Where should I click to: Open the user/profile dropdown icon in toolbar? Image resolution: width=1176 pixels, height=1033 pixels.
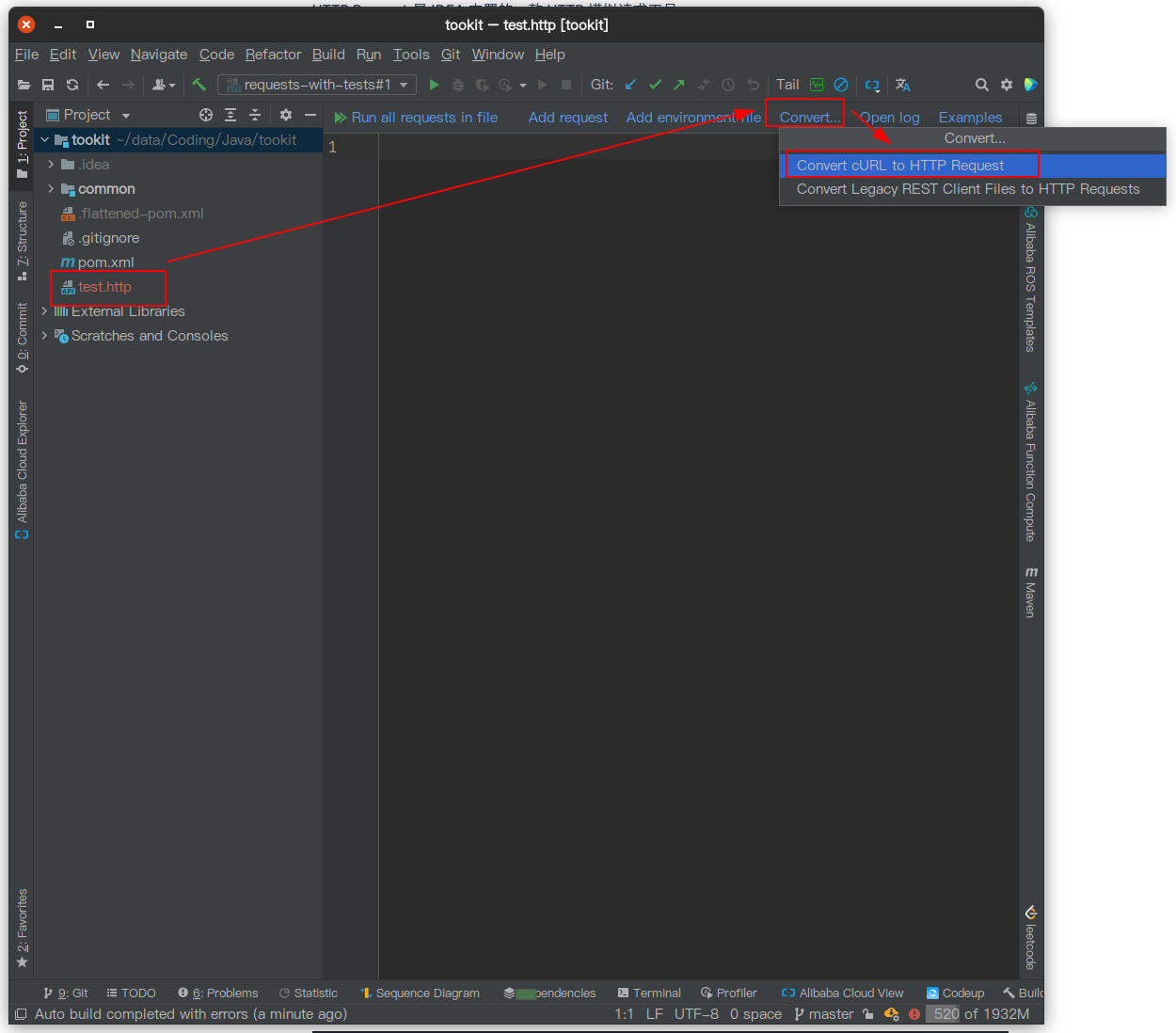point(164,85)
